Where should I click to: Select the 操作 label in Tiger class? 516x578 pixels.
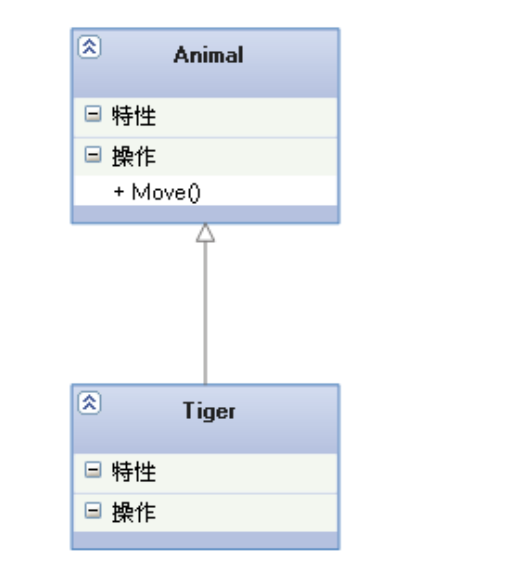(134, 513)
